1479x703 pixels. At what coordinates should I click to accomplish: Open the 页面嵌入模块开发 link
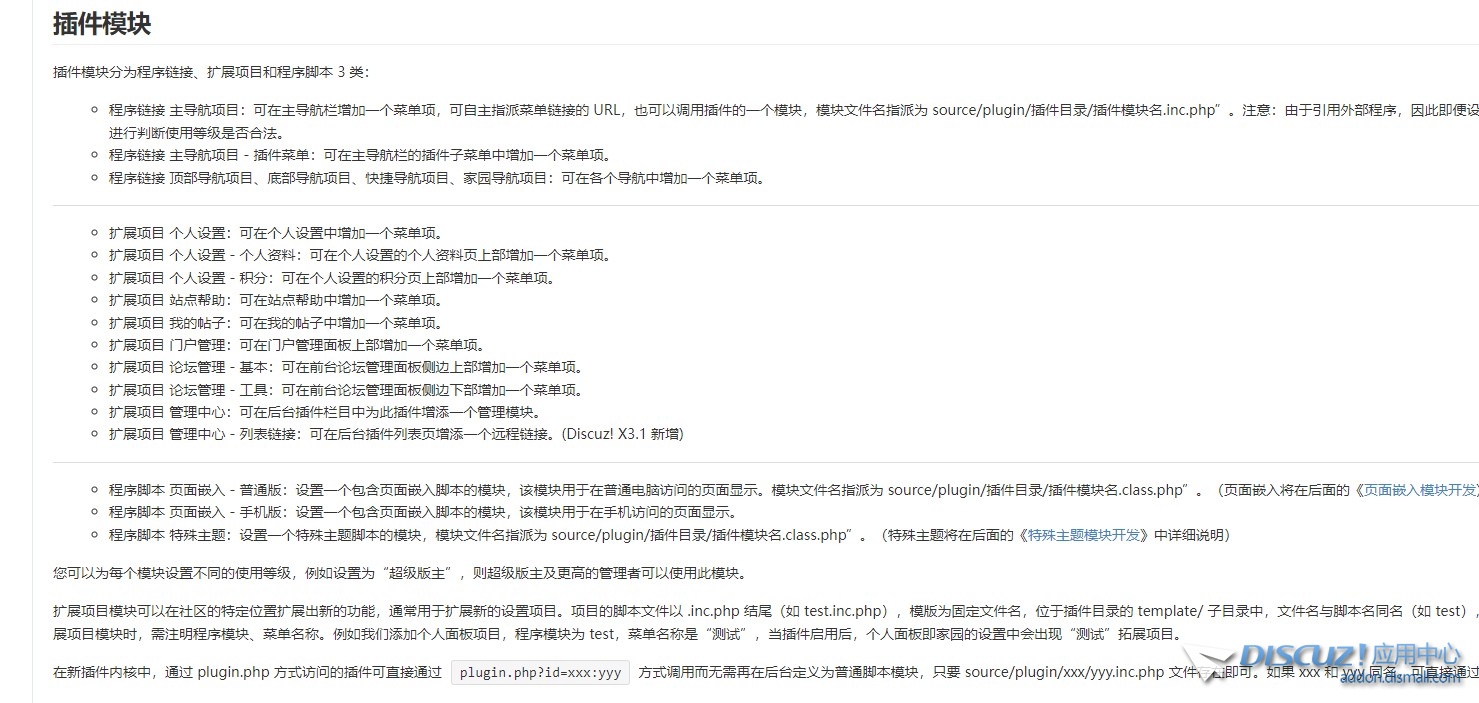[x=1420, y=490]
